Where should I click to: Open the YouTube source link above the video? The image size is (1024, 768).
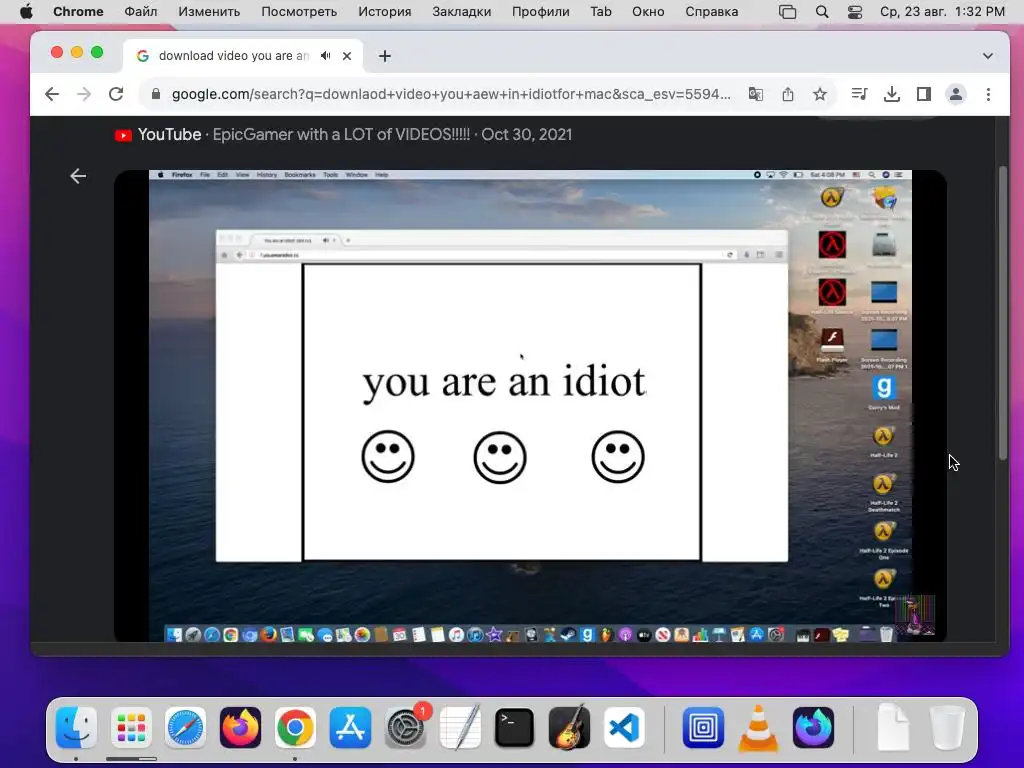(x=343, y=135)
